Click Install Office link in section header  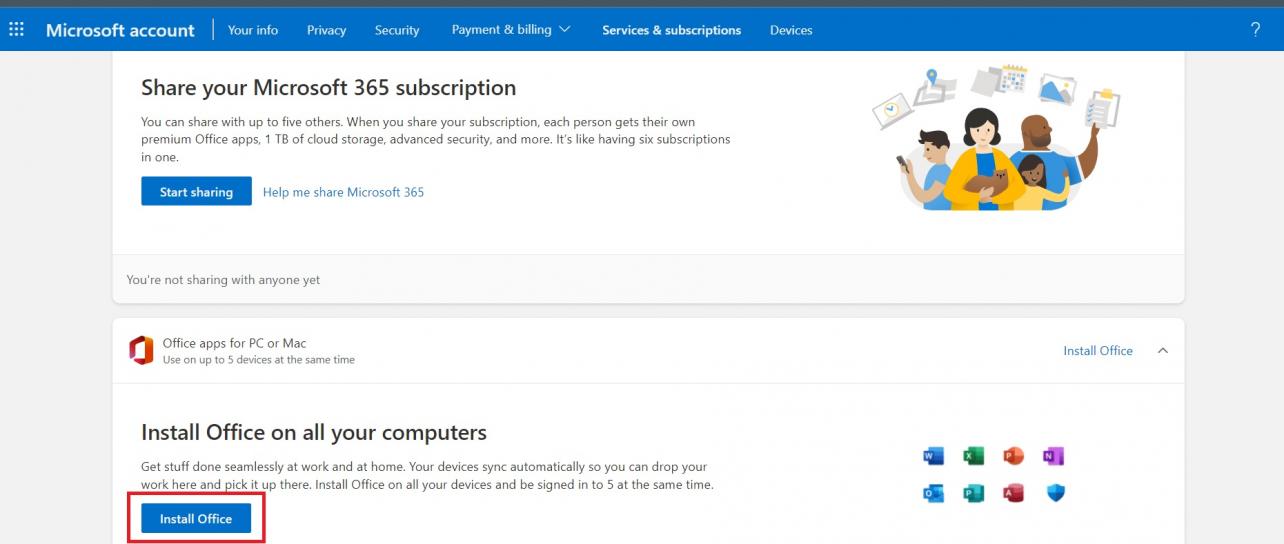[1097, 351]
